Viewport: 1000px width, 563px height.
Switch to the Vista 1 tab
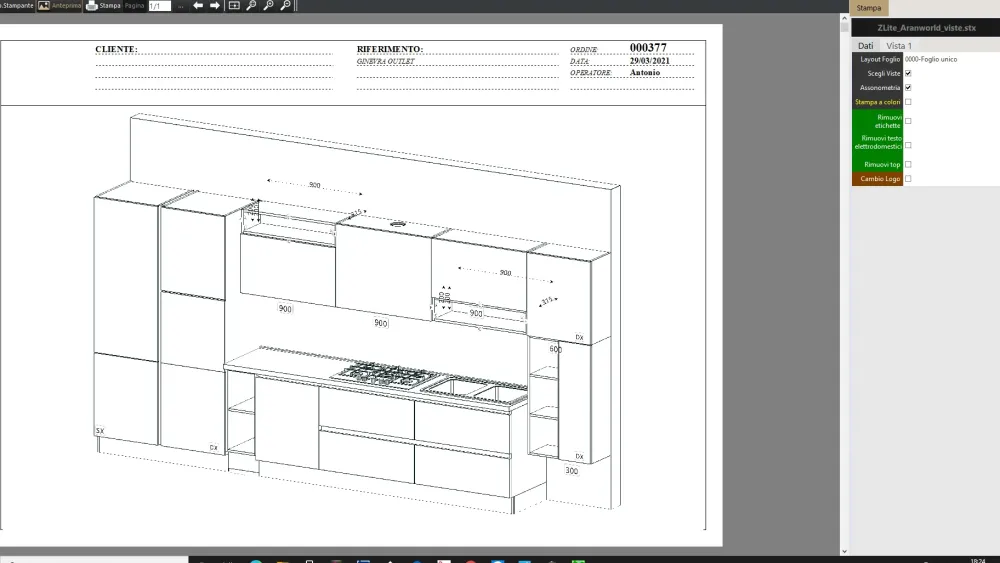point(898,46)
